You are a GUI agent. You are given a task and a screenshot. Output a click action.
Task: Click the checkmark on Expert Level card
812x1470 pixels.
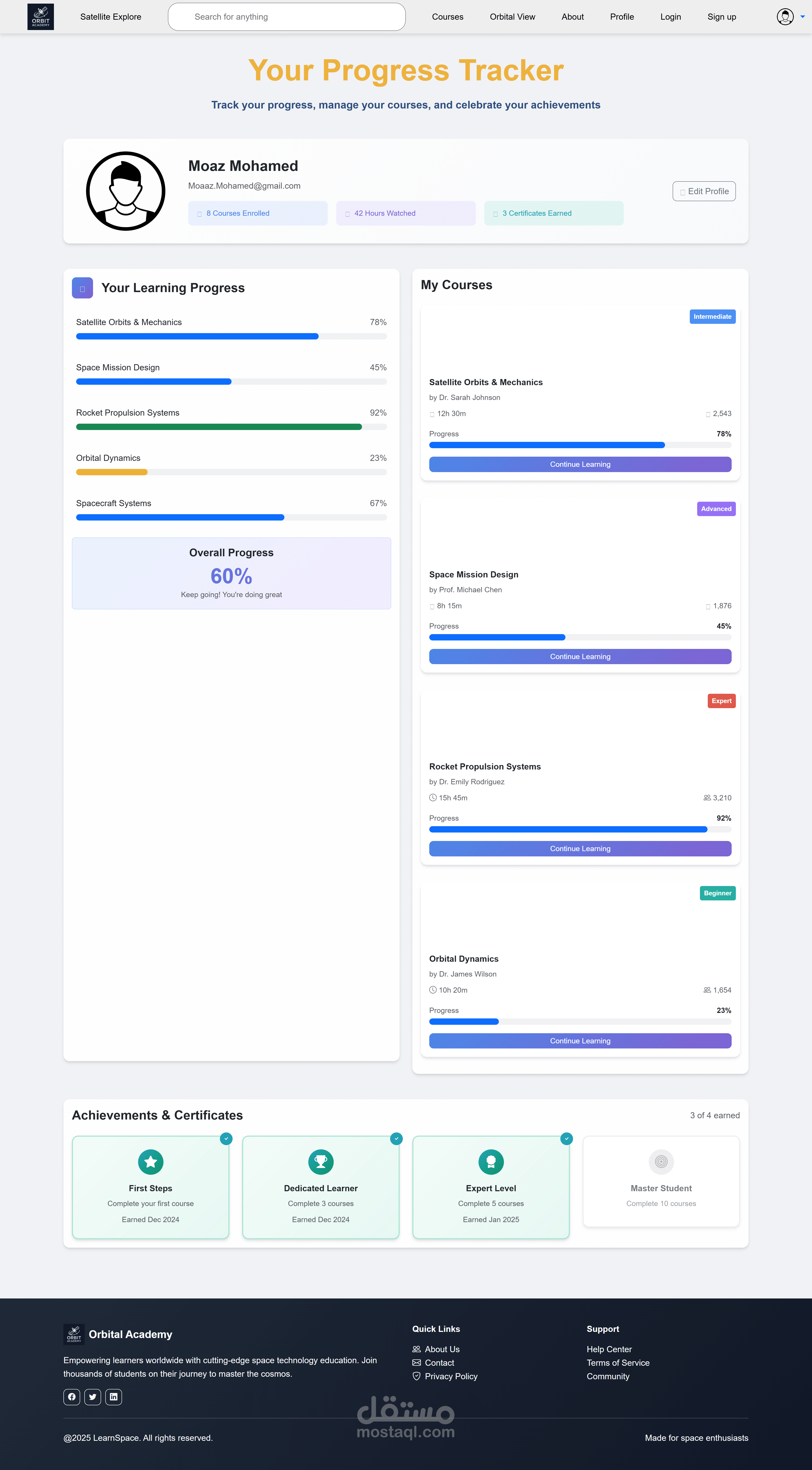[567, 1138]
